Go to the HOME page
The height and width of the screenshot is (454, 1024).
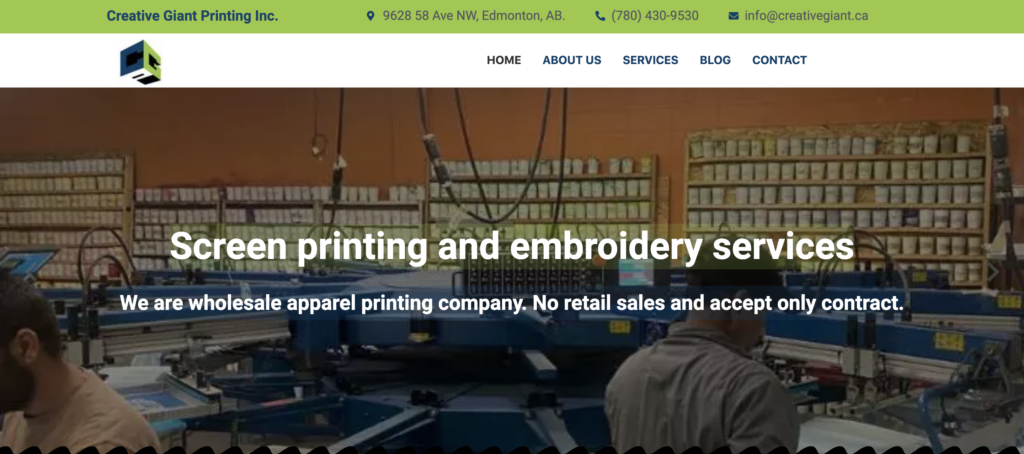pos(504,60)
